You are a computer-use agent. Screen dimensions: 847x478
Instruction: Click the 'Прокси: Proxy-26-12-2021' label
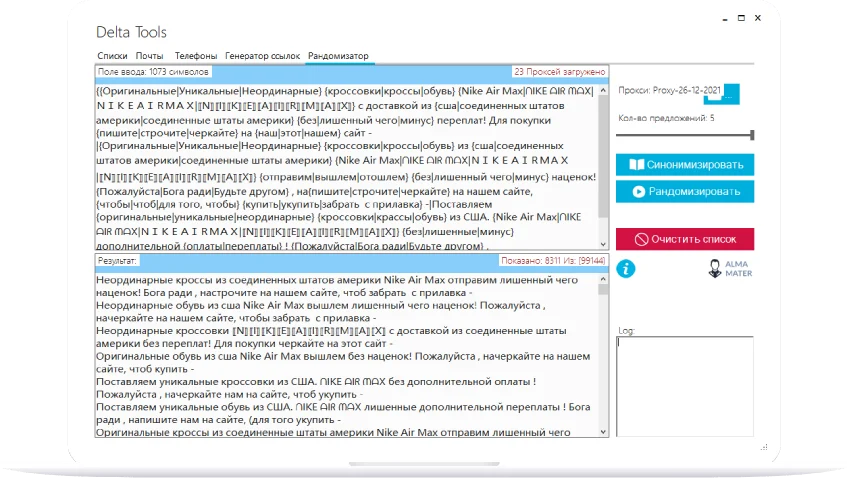pyautogui.click(x=669, y=90)
